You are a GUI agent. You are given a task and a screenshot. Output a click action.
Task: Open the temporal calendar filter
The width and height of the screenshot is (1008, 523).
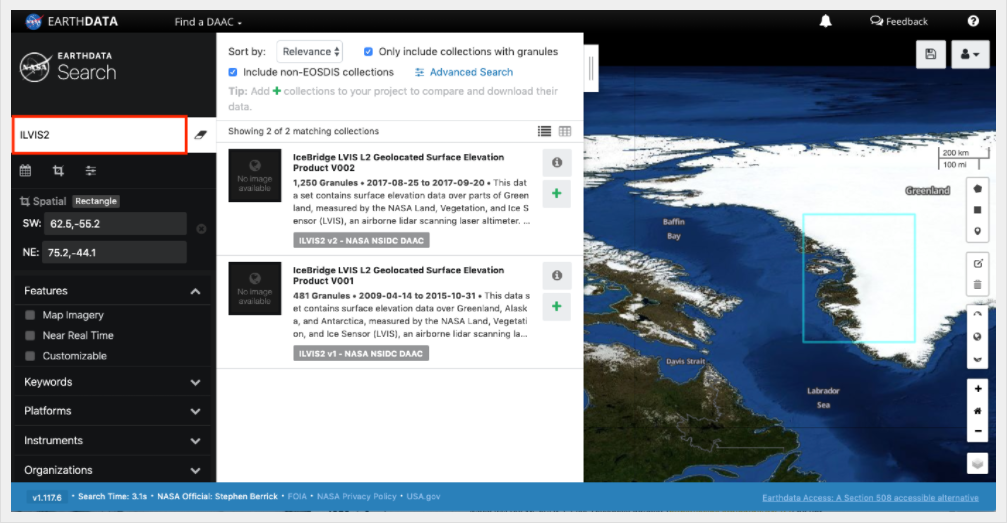pyautogui.click(x=26, y=170)
